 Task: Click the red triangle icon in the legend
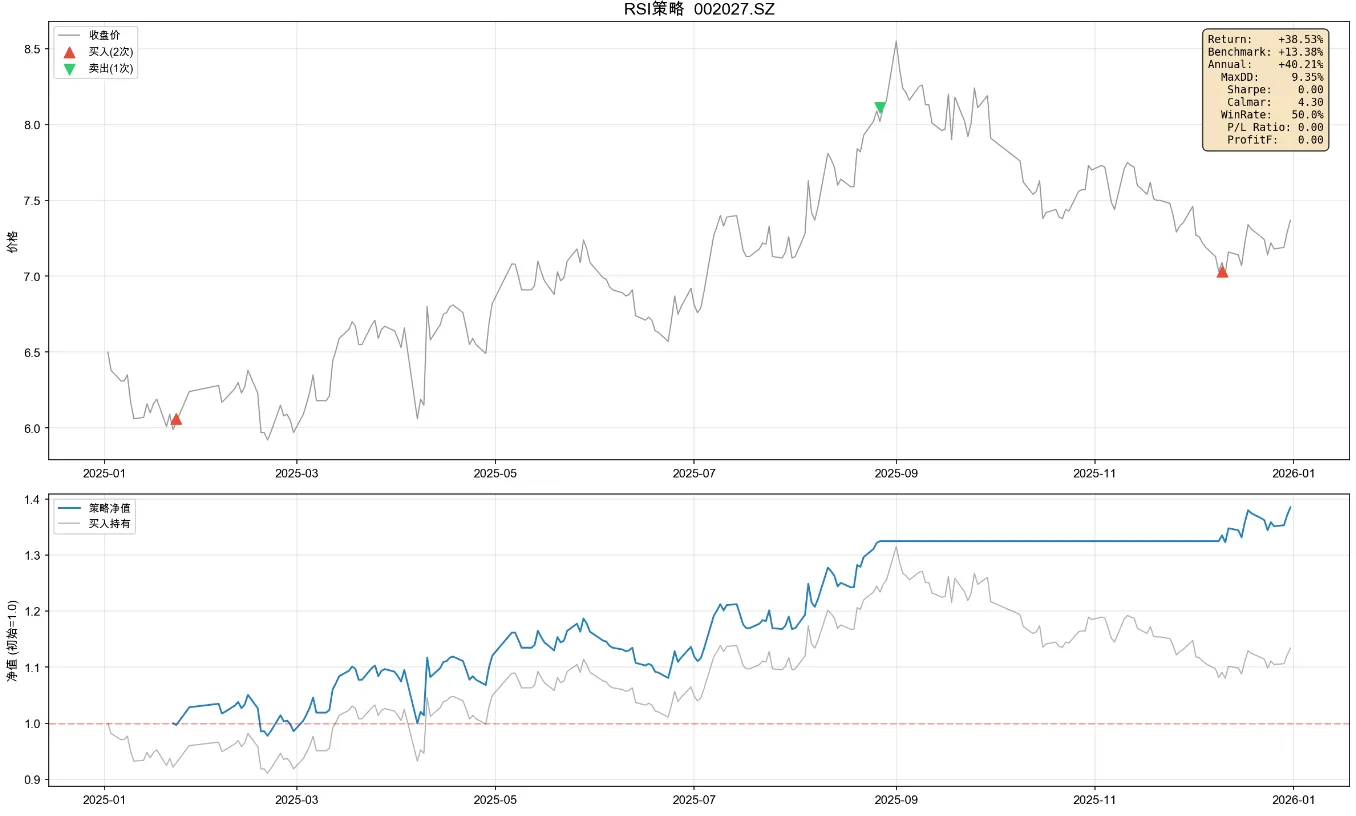tap(69, 52)
